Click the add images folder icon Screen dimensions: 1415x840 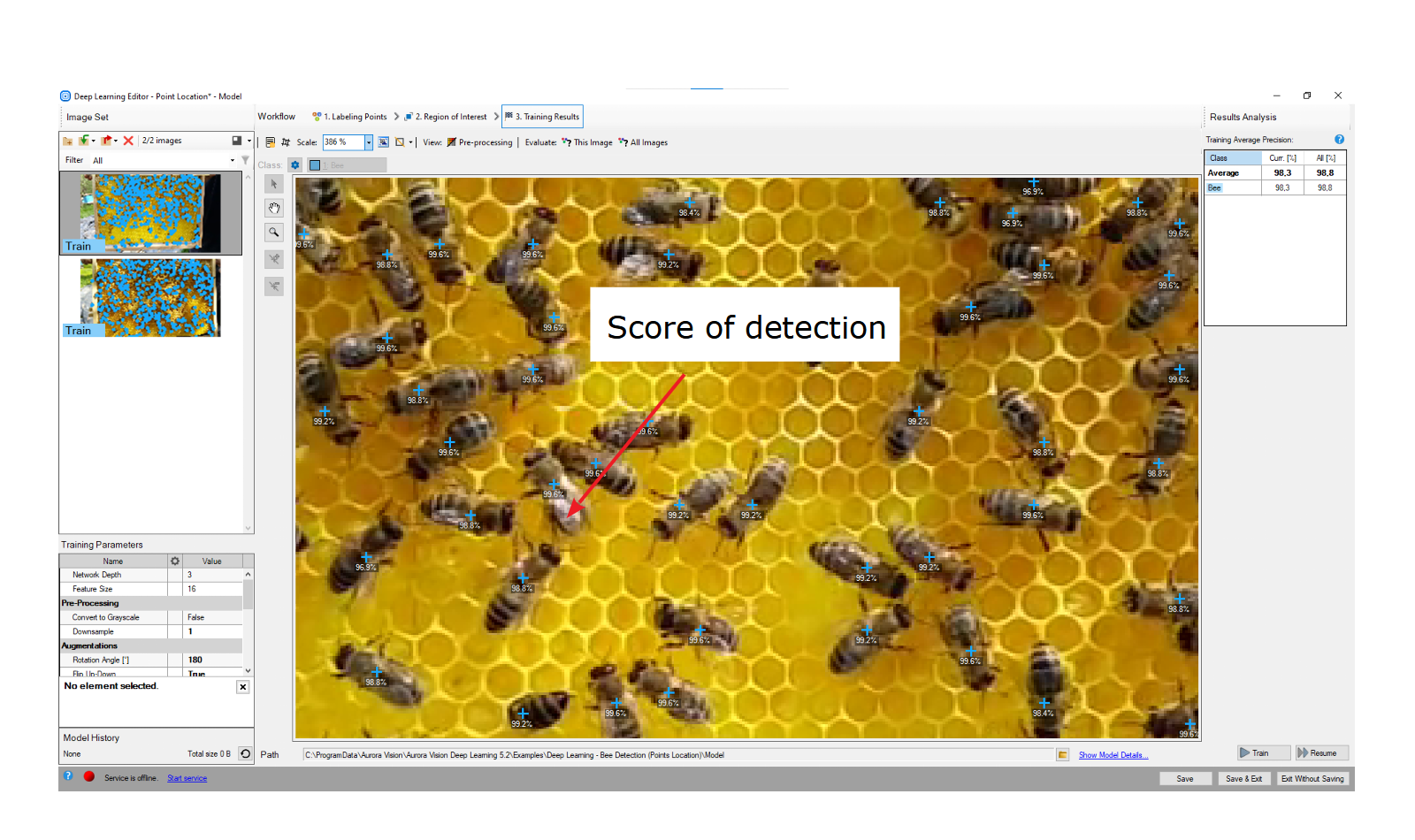(68, 141)
